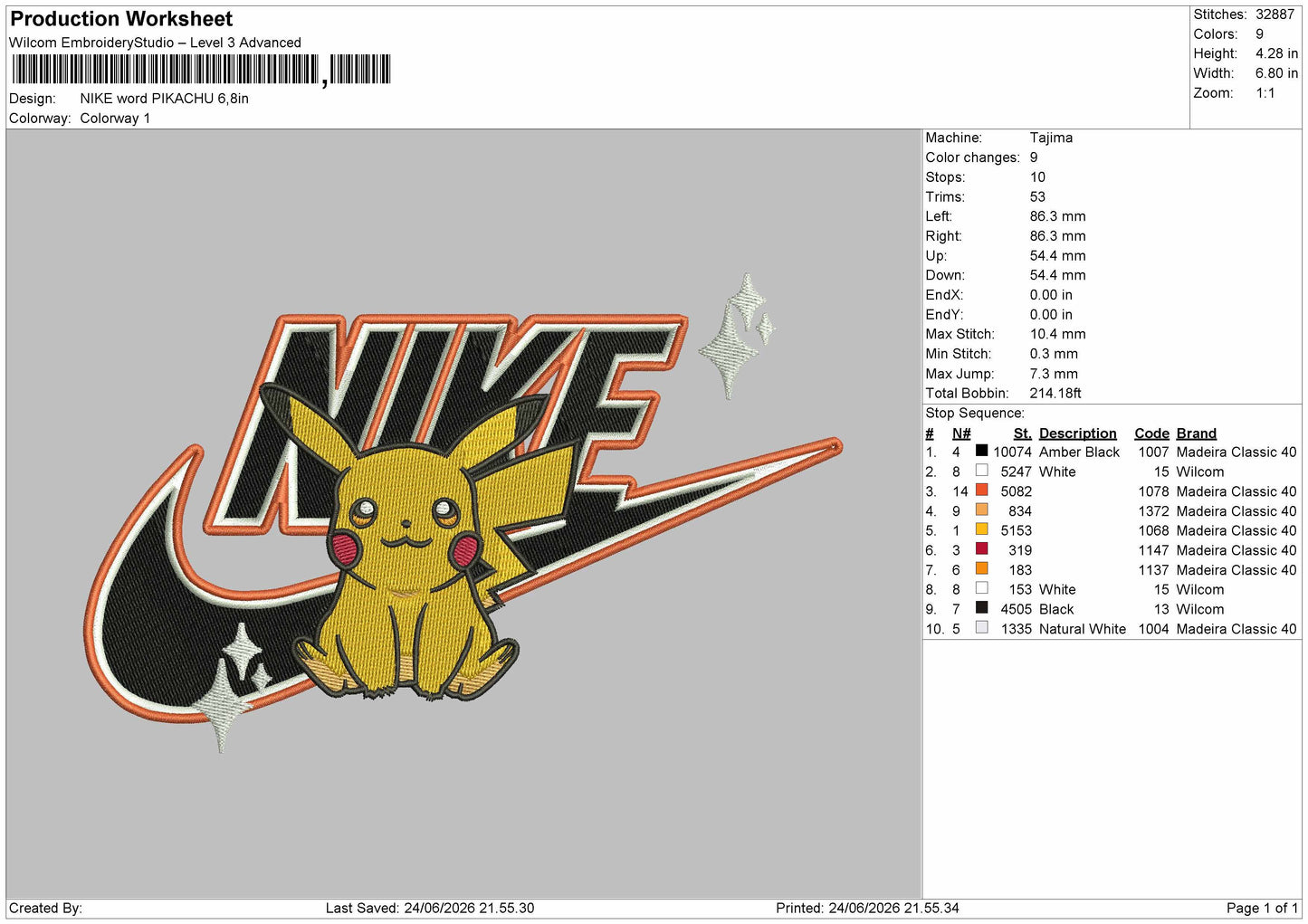Click the 'Stop Sequence:' heading

[975, 414]
